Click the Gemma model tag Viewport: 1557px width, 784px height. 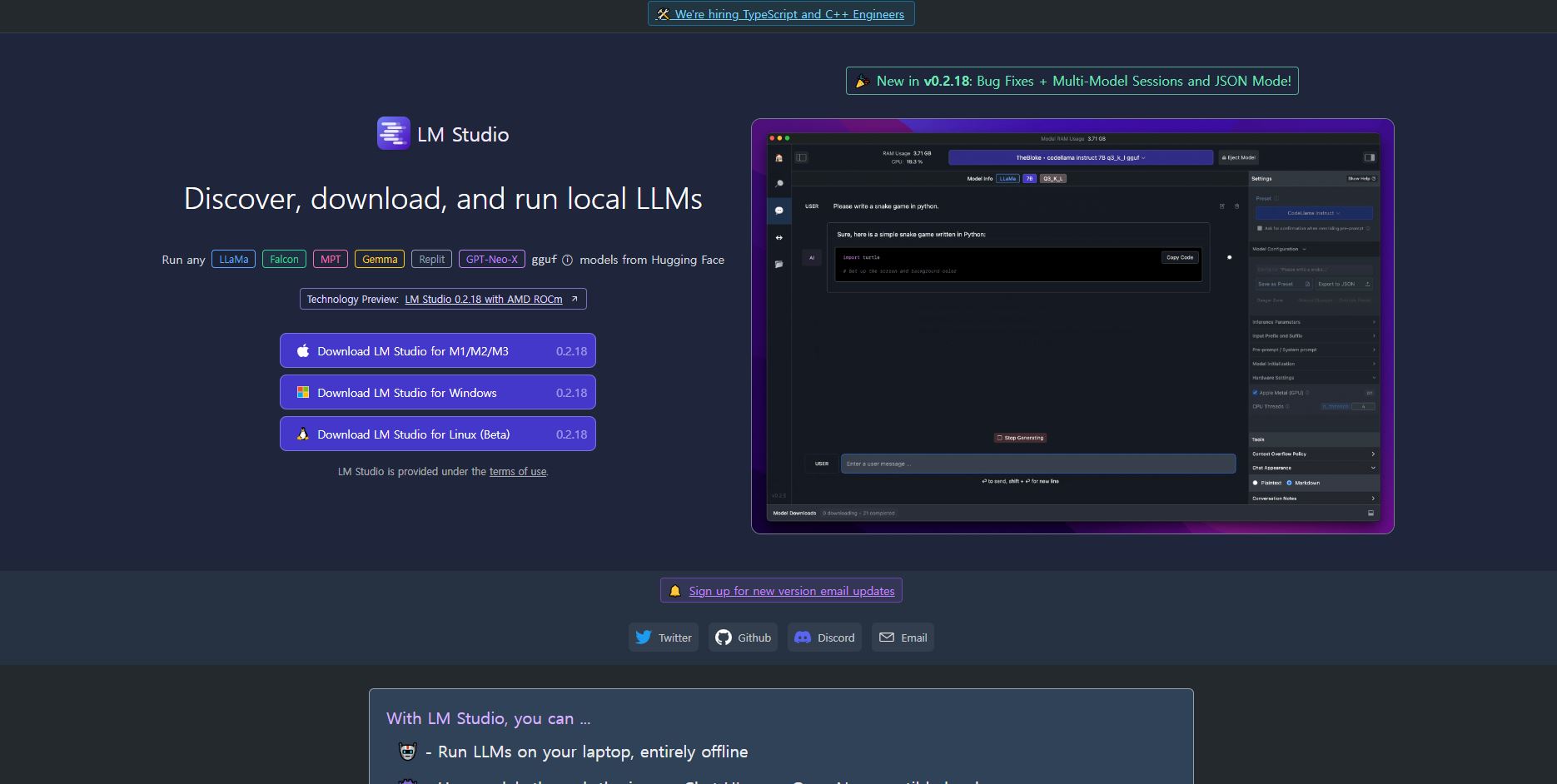point(380,260)
